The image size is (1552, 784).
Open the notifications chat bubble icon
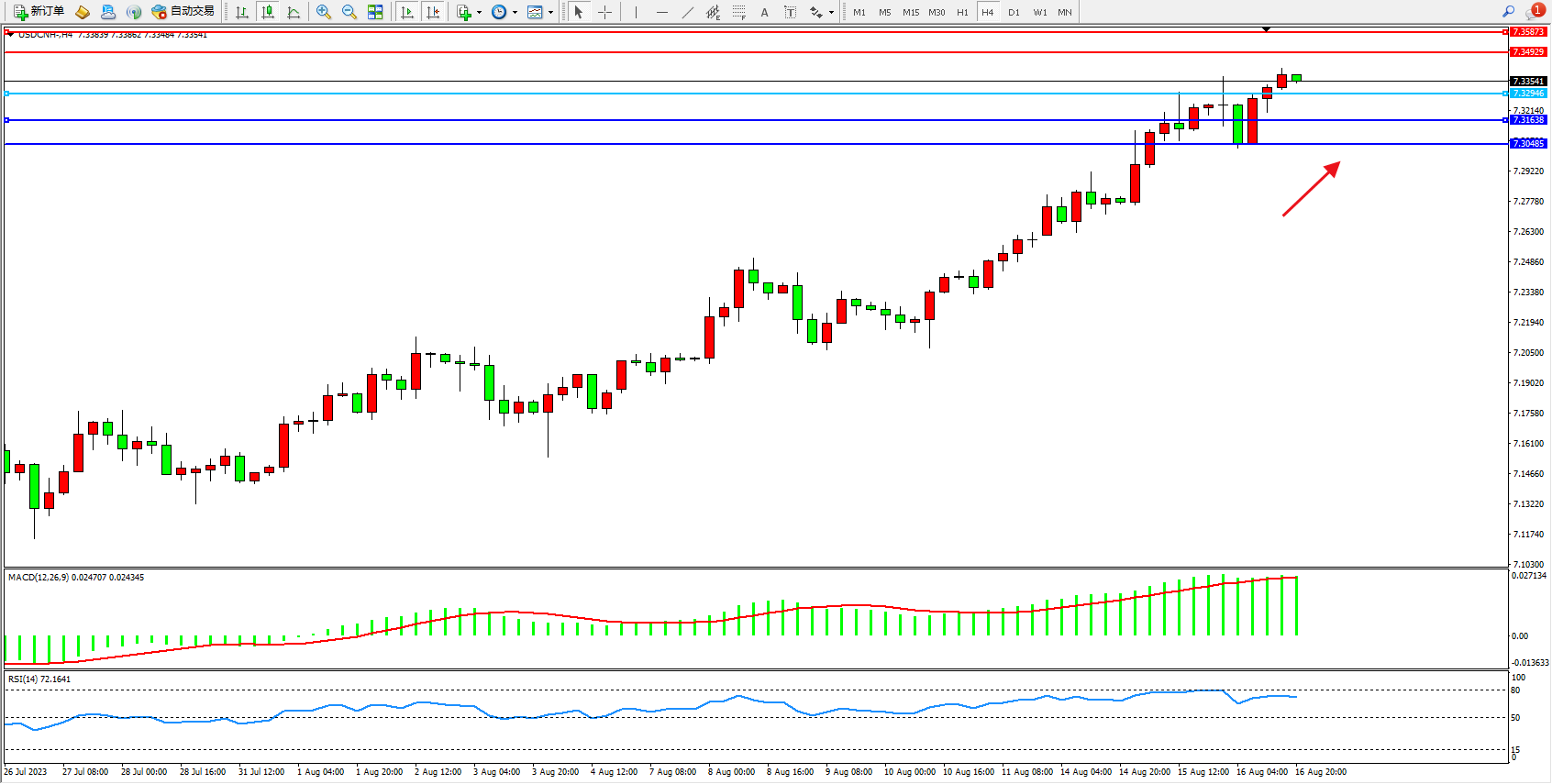coord(1534,12)
